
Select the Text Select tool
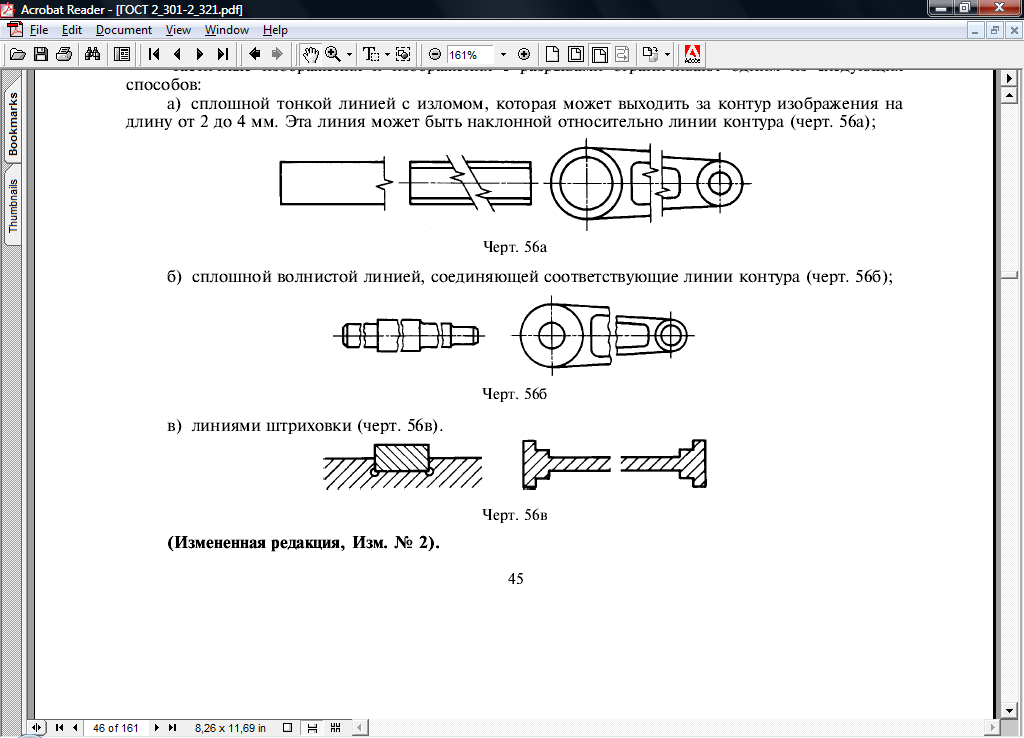coord(371,54)
